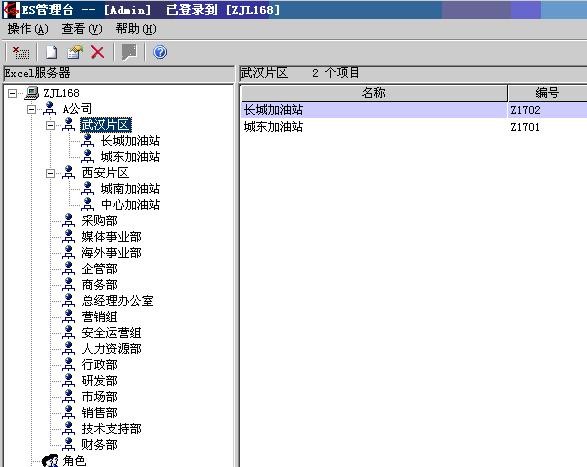
Task: Open the properties toolbar icon
Action: [x=75, y=52]
